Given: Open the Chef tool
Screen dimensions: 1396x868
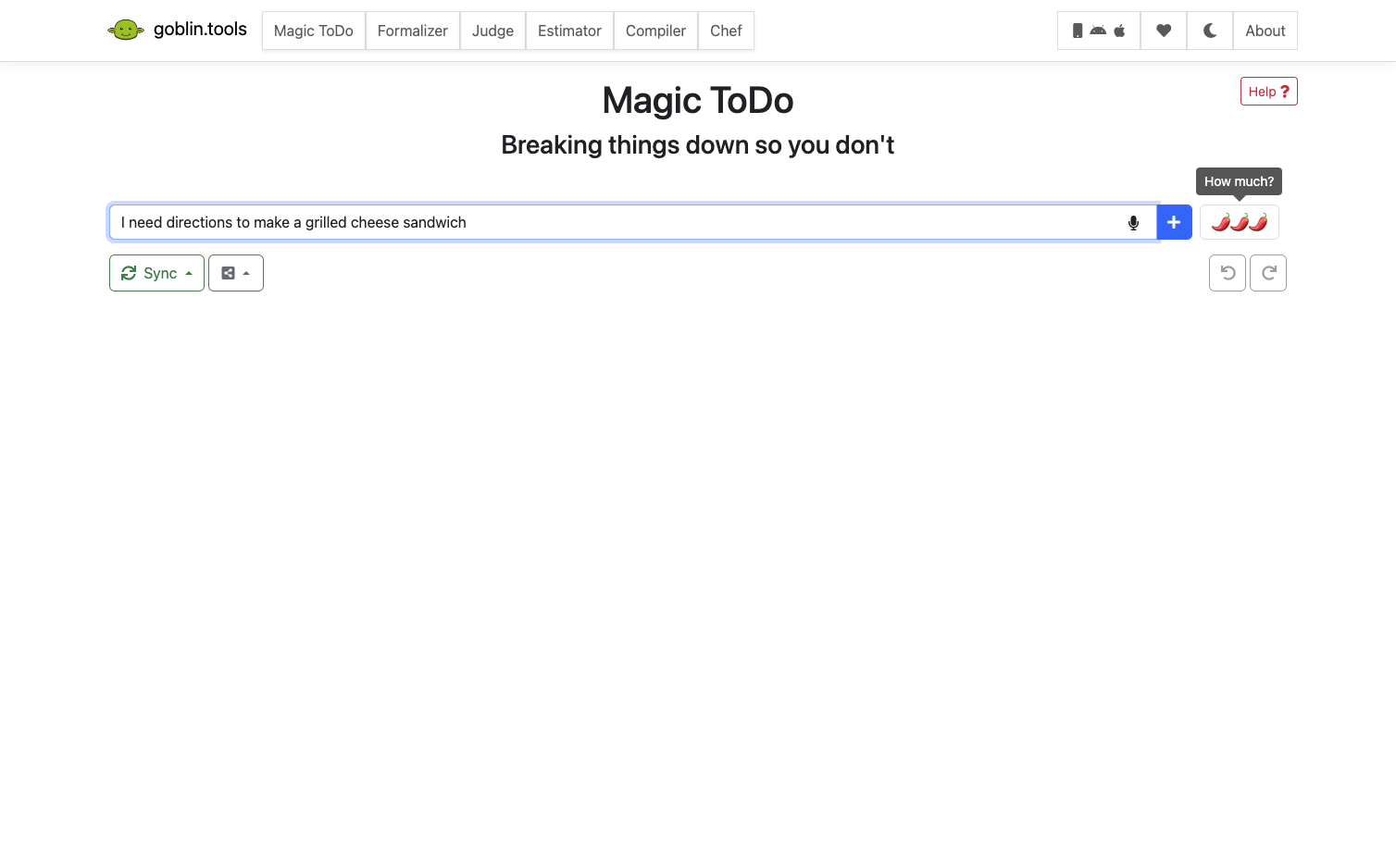Looking at the screenshot, I should [x=726, y=31].
